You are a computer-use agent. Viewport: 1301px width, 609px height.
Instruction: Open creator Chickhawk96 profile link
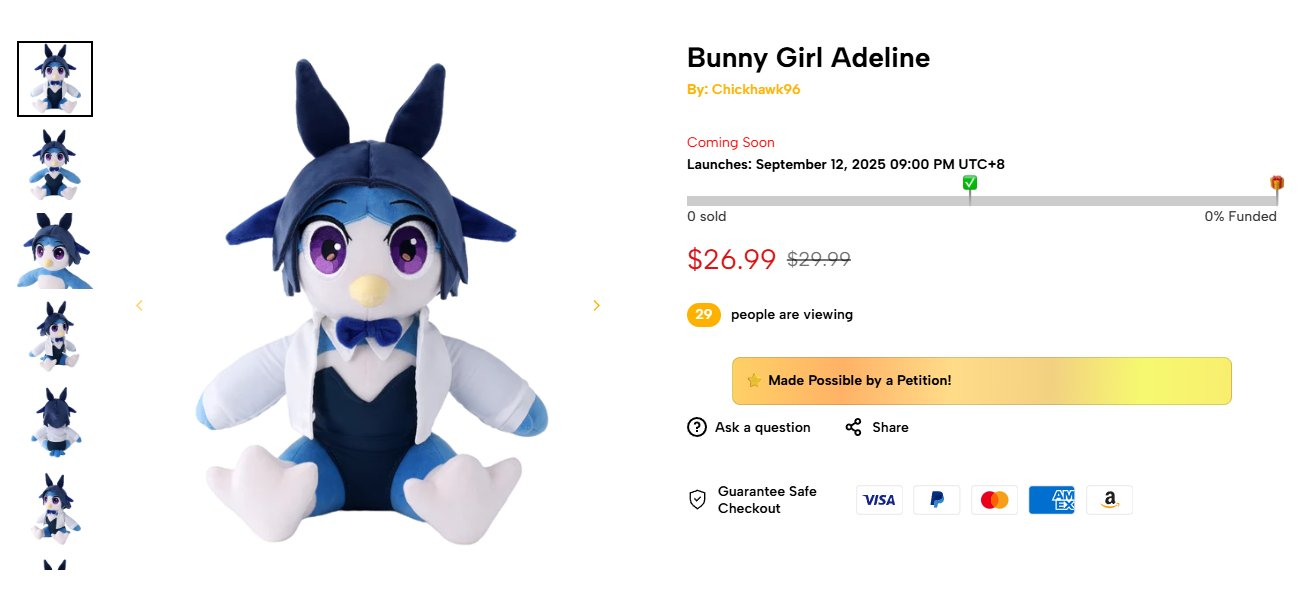(x=755, y=89)
